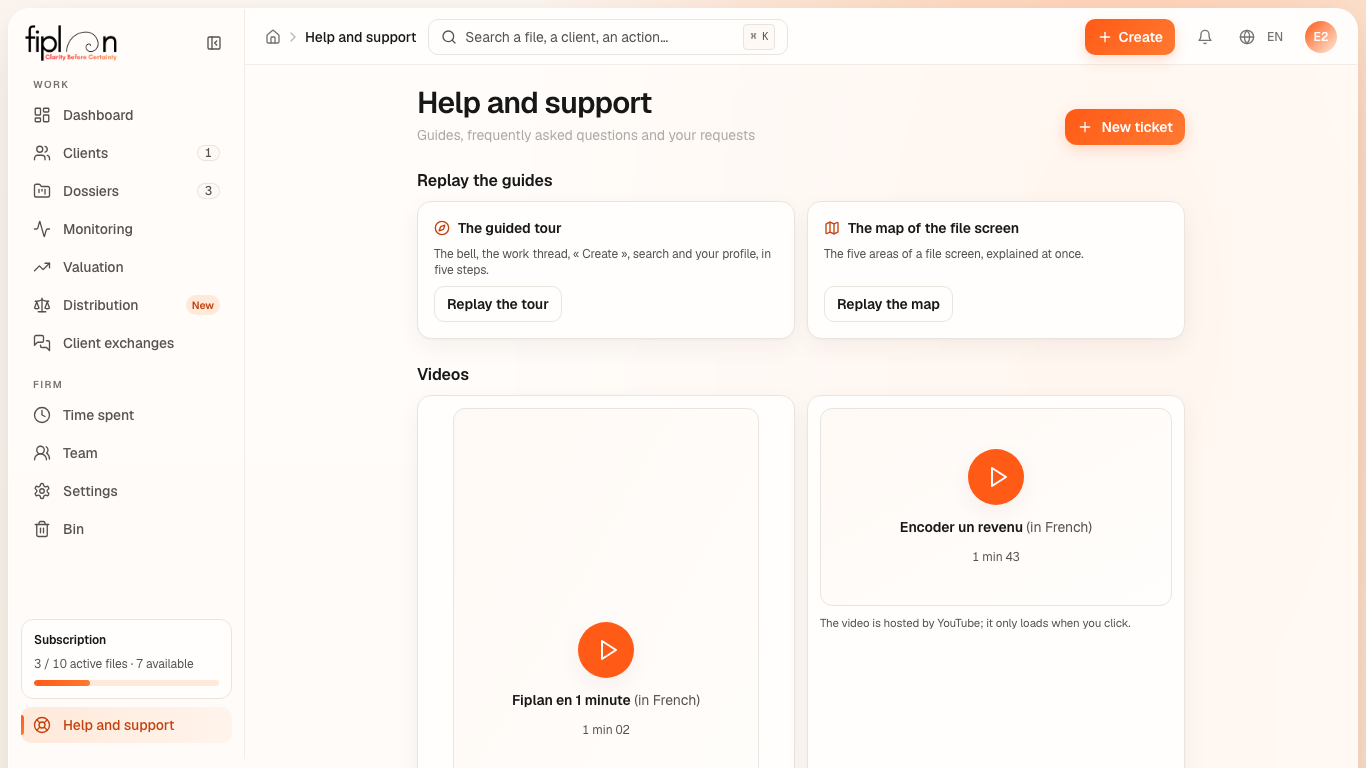Click the Create button

pos(1130,37)
